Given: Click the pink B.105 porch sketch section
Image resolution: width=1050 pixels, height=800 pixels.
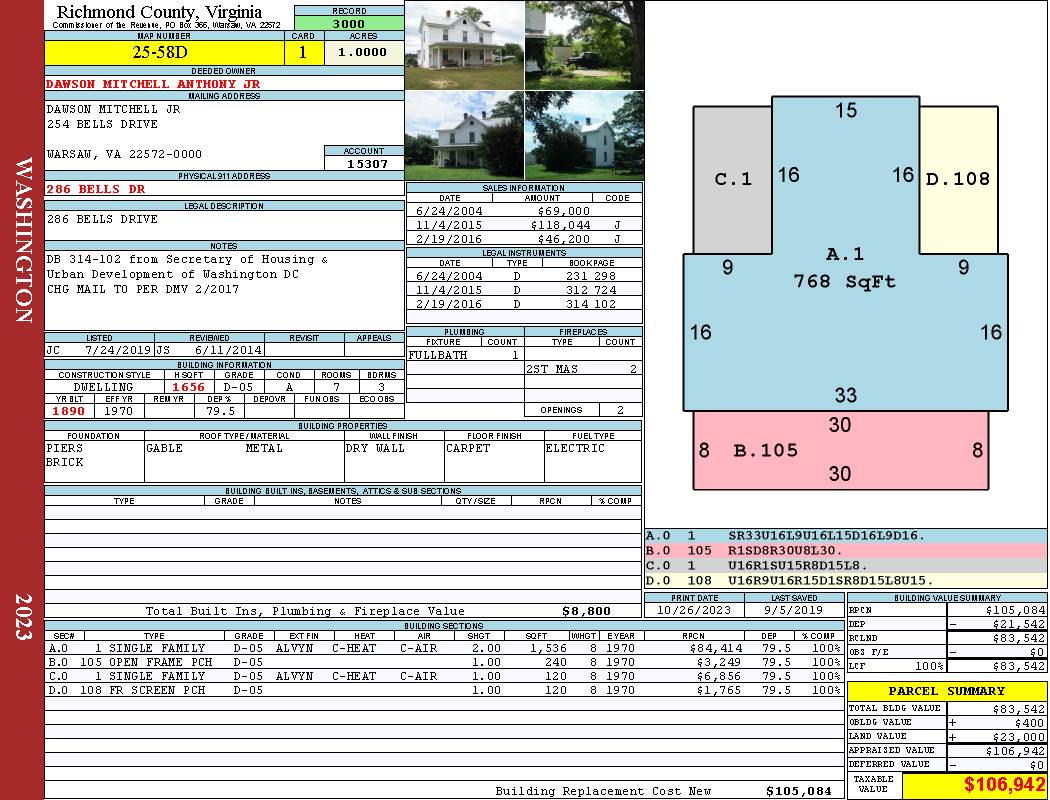Looking at the screenshot, I should coord(840,450).
